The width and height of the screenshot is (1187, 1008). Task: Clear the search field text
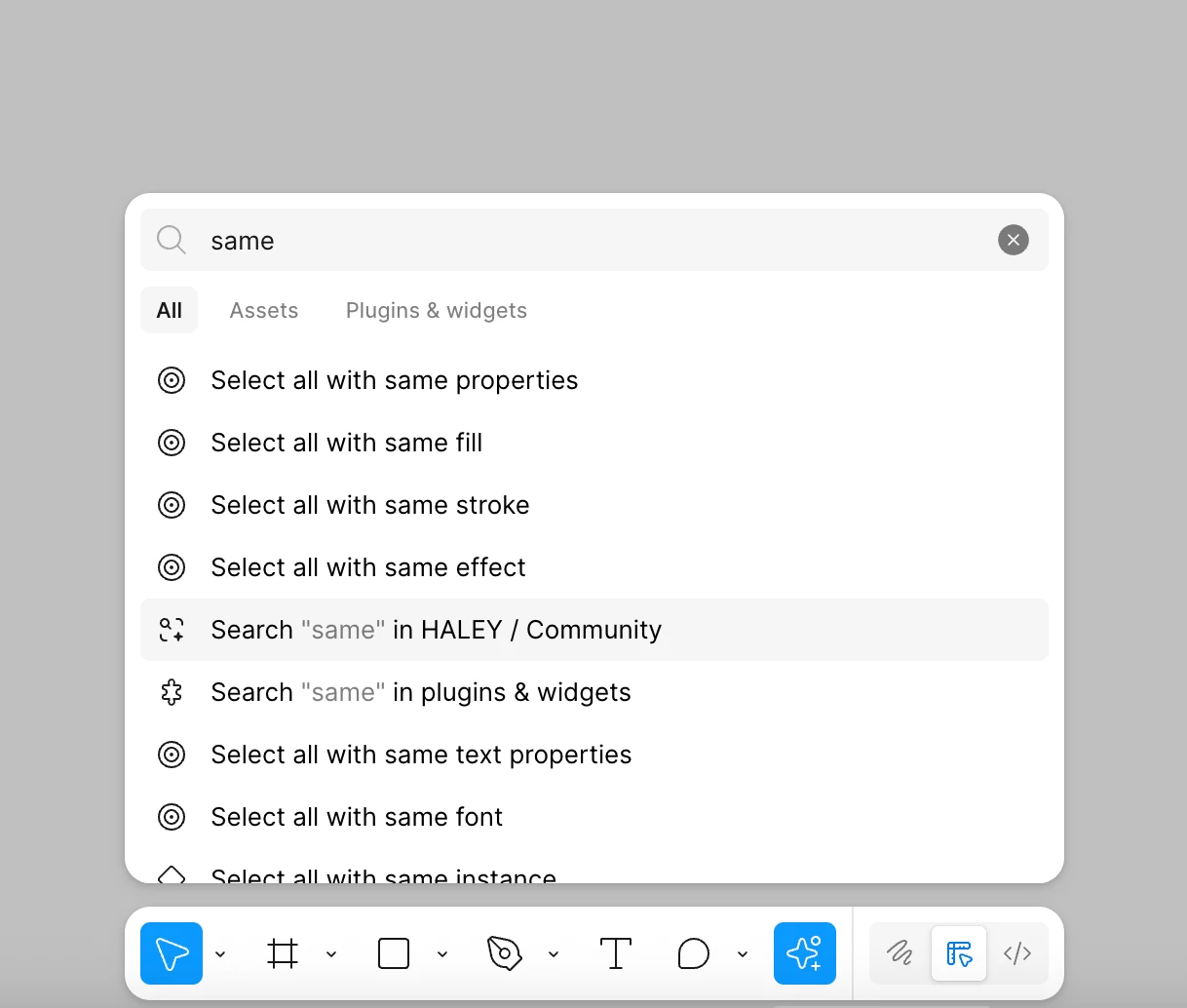pyautogui.click(x=1014, y=240)
